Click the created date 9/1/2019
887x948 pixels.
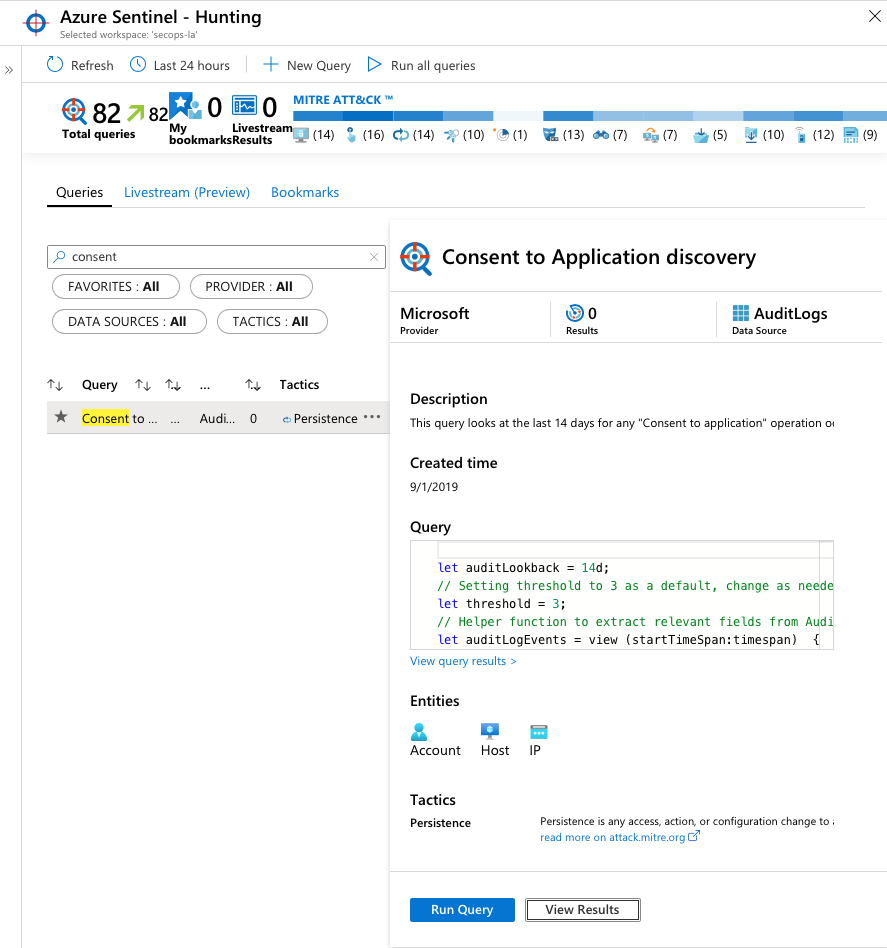pyautogui.click(x=434, y=487)
